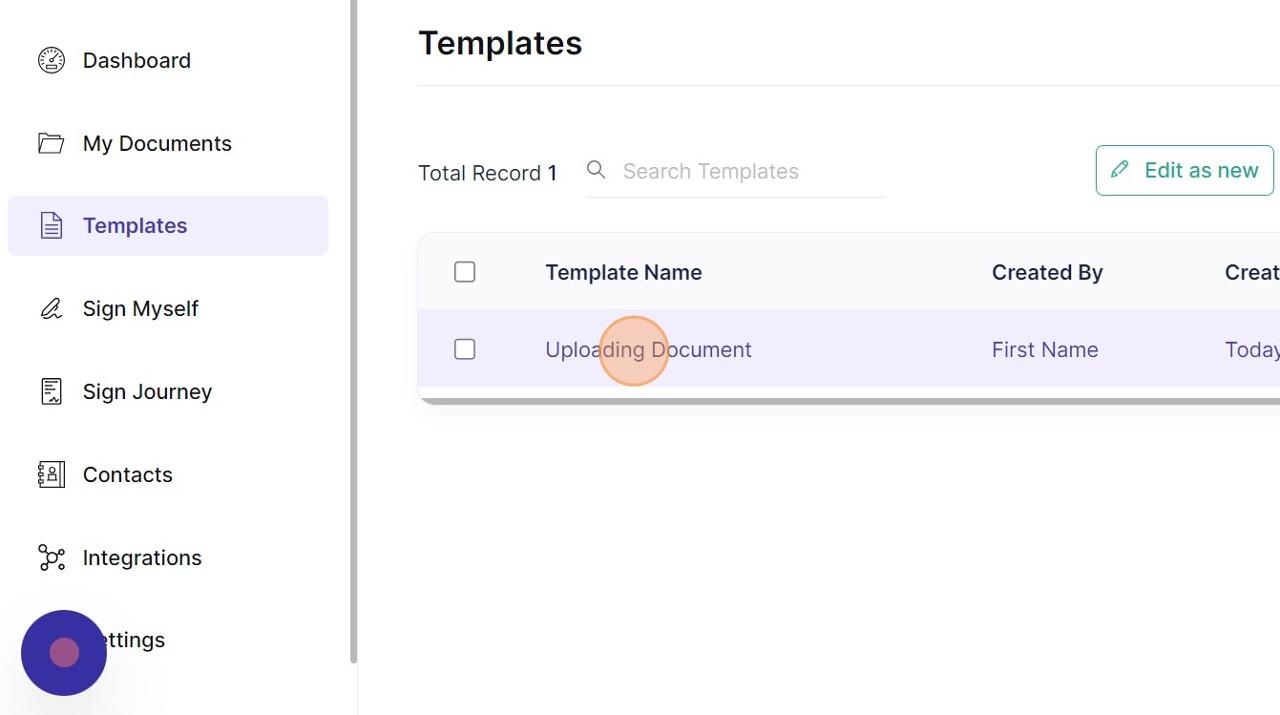Open the round purple recorder widget
The image size is (1280, 715).
pyautogui.click(x=64, y=653)
